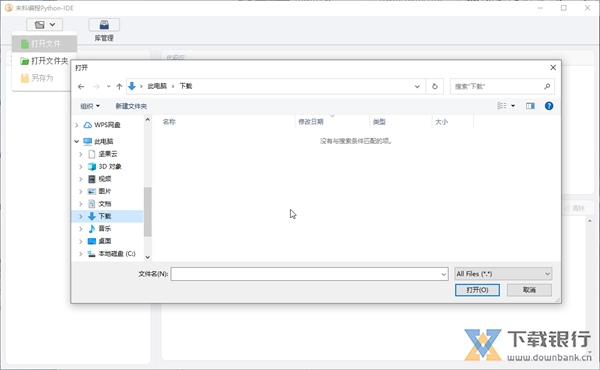Open the 文件名 history dropdown
The height and width of the screenshot is (370, 600).
[444, 274]
